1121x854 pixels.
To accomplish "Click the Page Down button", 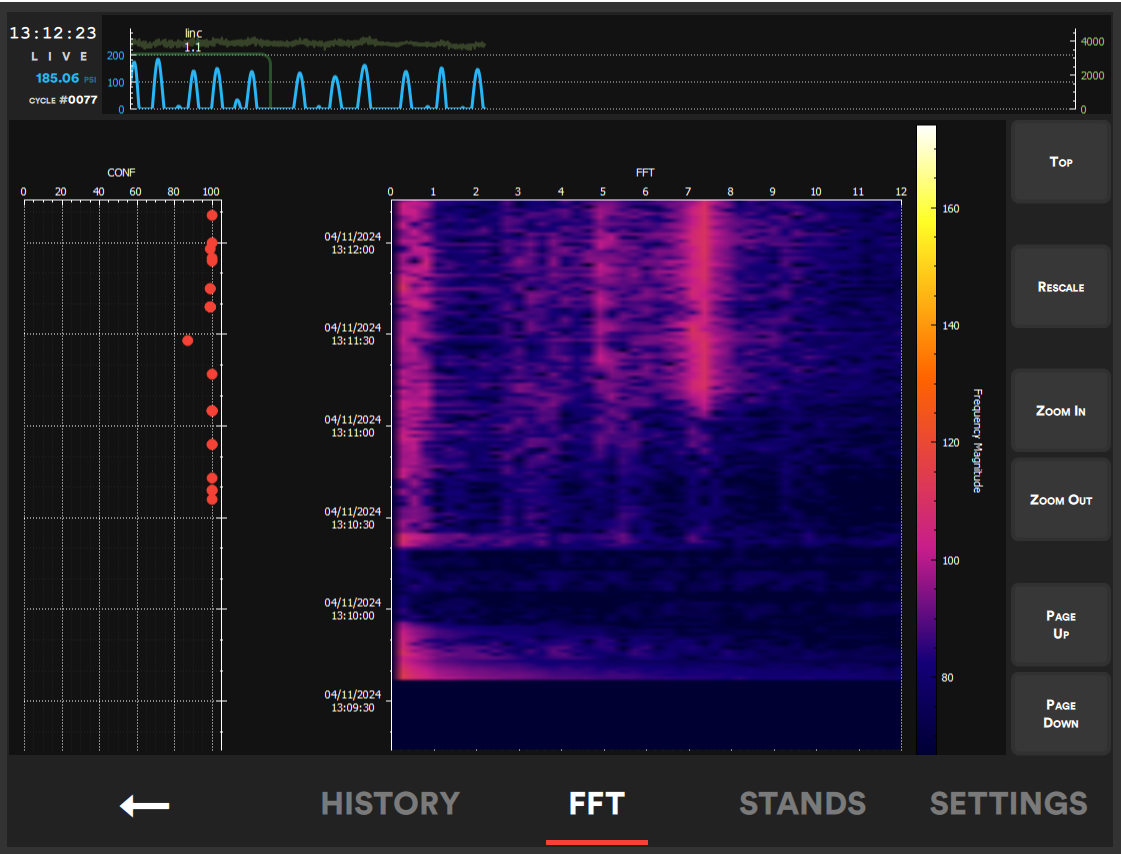I will pyautogui.click(x=1061, y=713).
